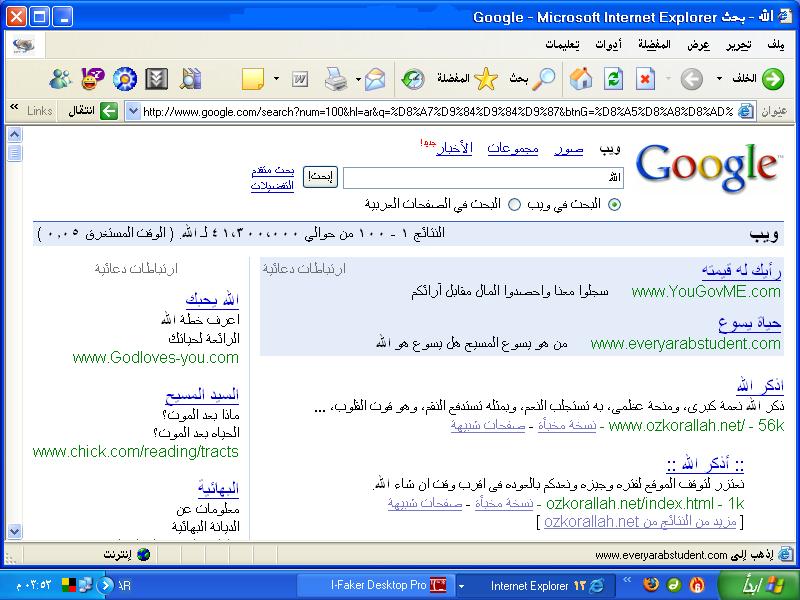Click the round blue gear toolbar icon
Viewport: 800px width, 600px height.
click(125, 79)
